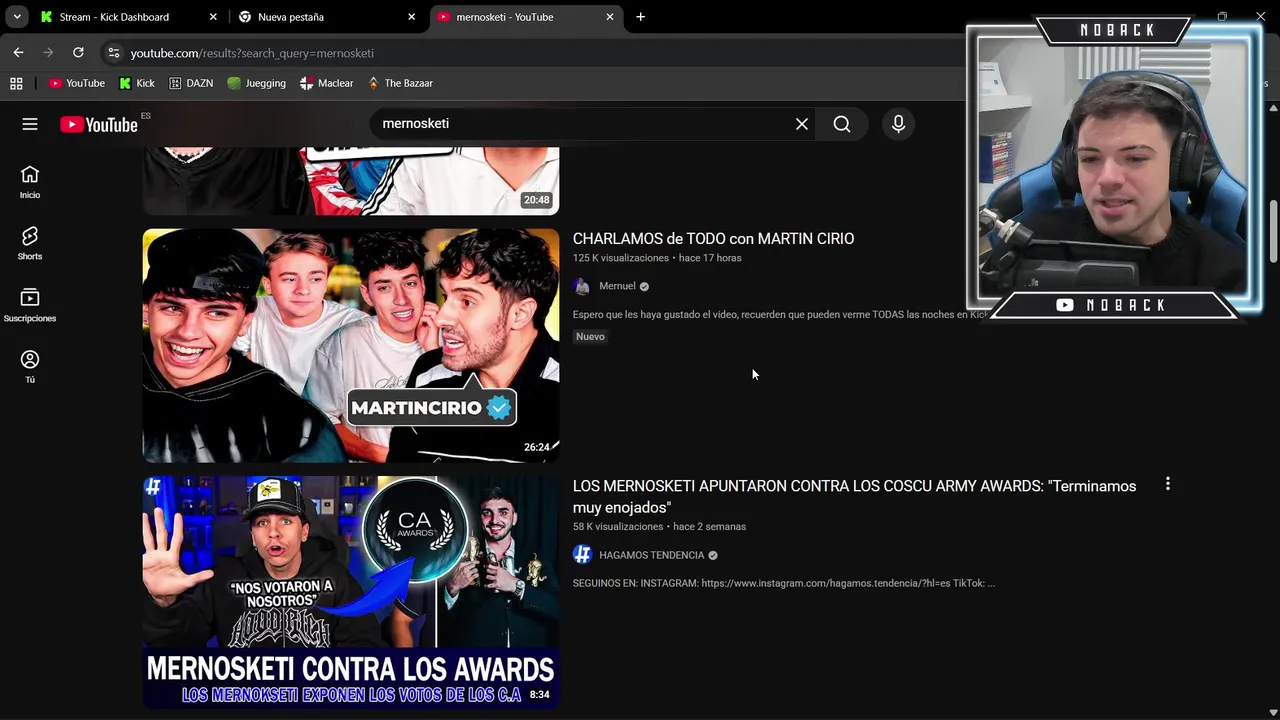
Task: Click '125 K visualizaciones' text
Action: point(621,258)
